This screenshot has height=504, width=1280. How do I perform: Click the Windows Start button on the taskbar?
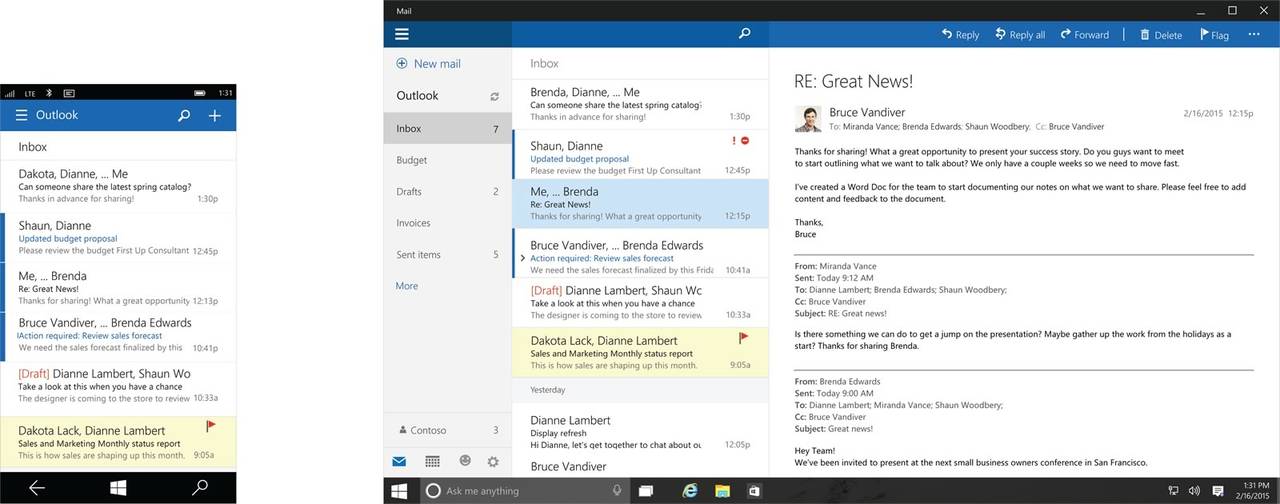pos(399,491)
